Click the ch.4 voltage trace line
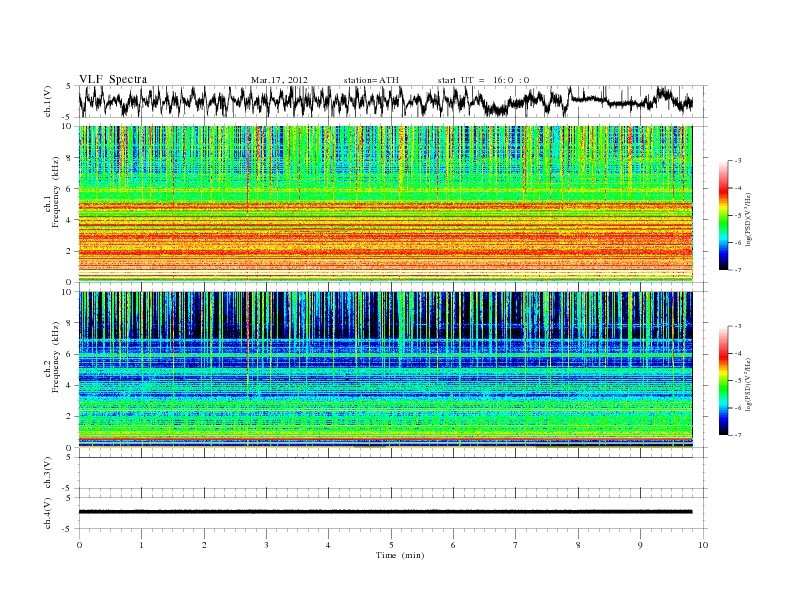This screenshot has width=792, height=612. 386,512
